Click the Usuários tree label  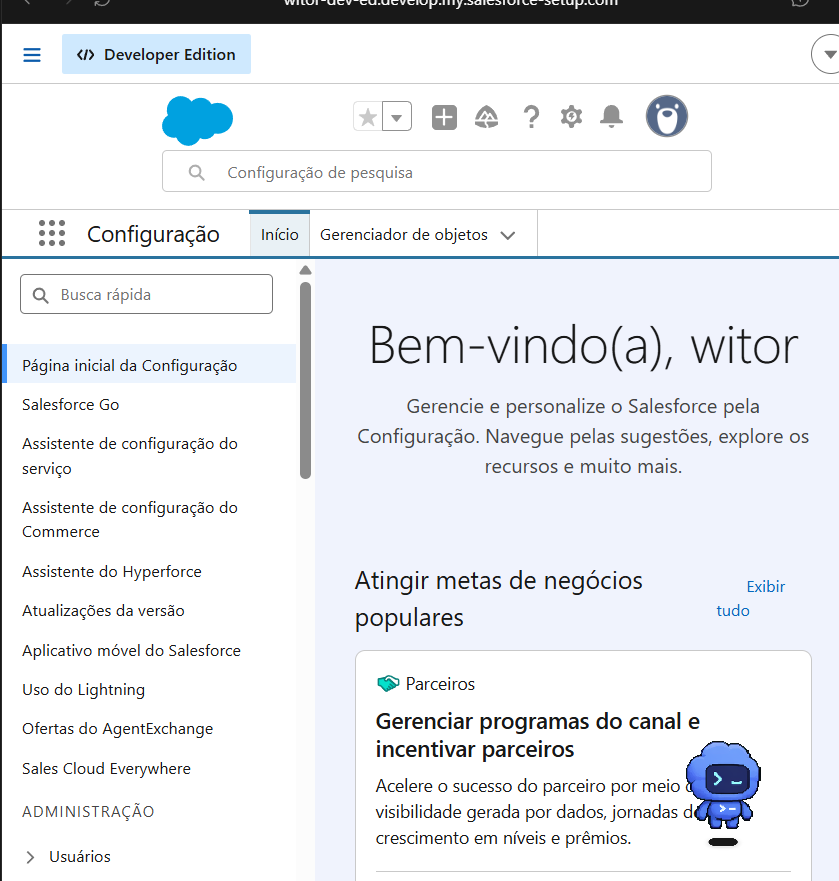tap(80, 856)
